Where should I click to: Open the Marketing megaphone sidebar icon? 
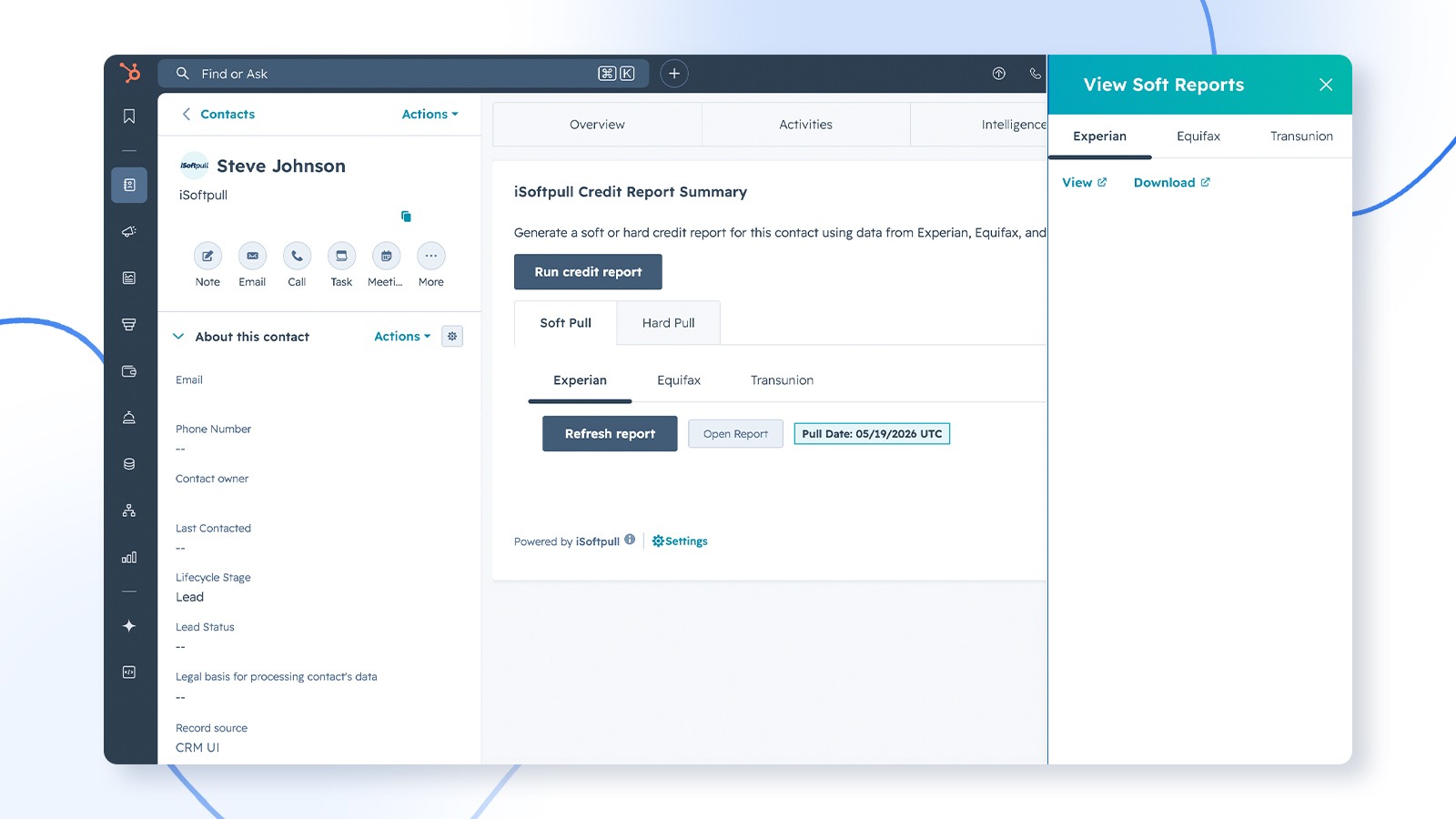pos(129,231)
